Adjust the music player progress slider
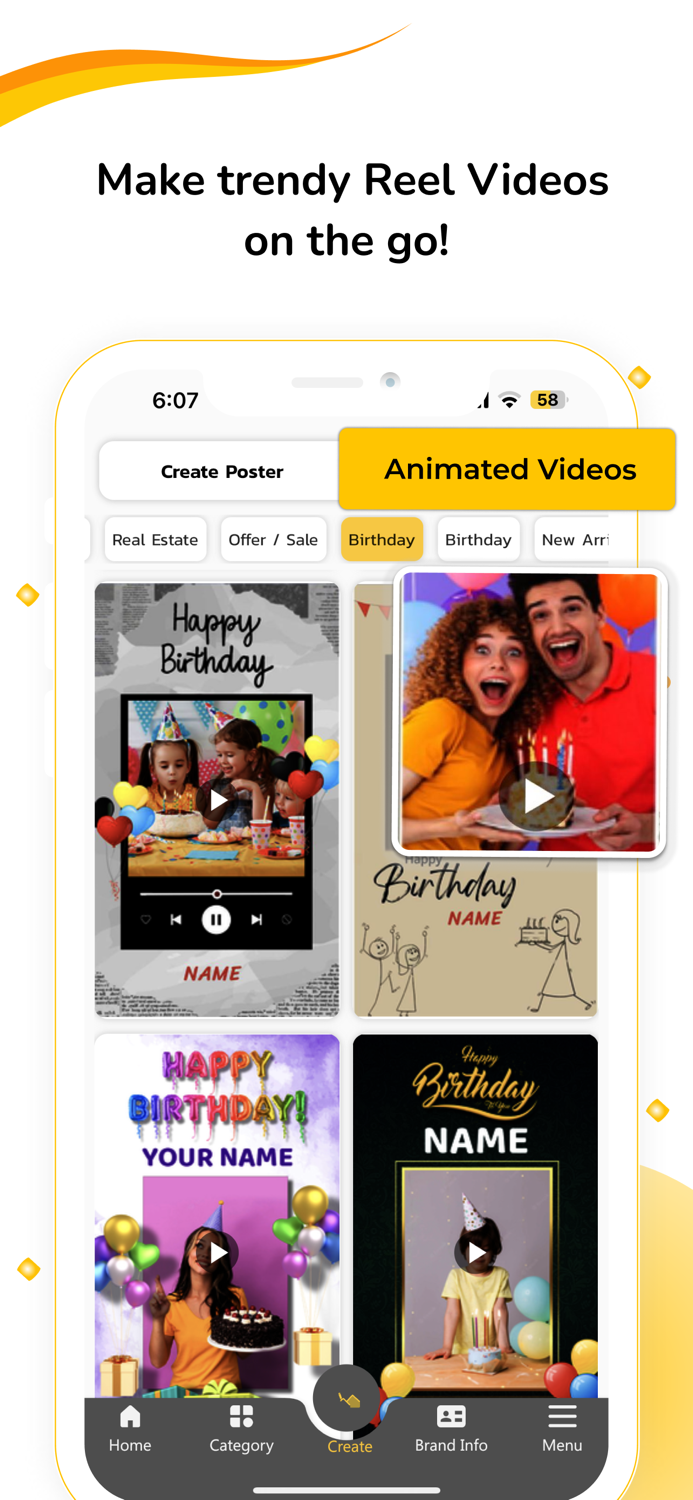 216,894
